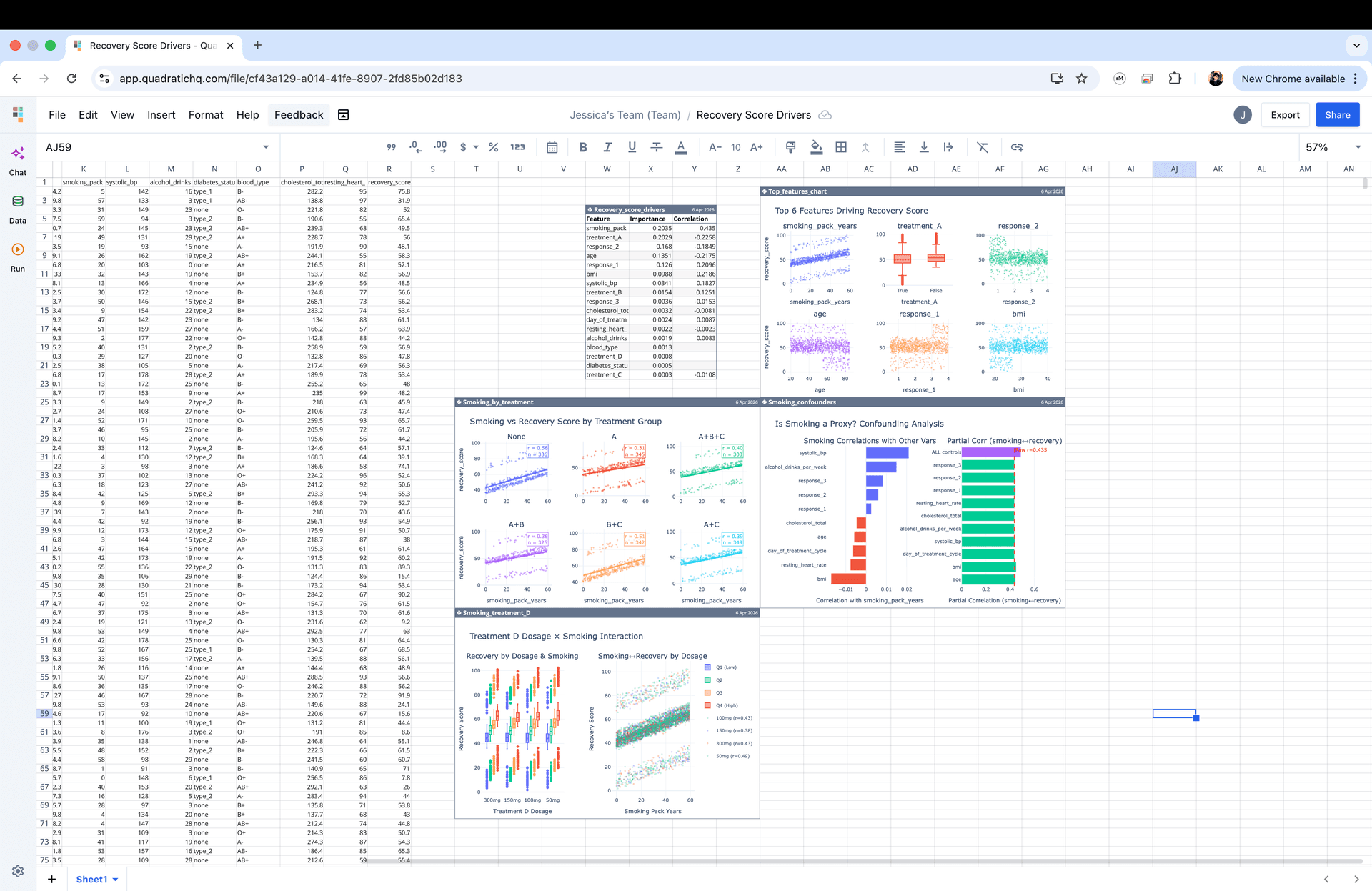The width and height of the screenshot is (1372, 891).
Task: Open the Insert menu
Action: pos(161,115)
